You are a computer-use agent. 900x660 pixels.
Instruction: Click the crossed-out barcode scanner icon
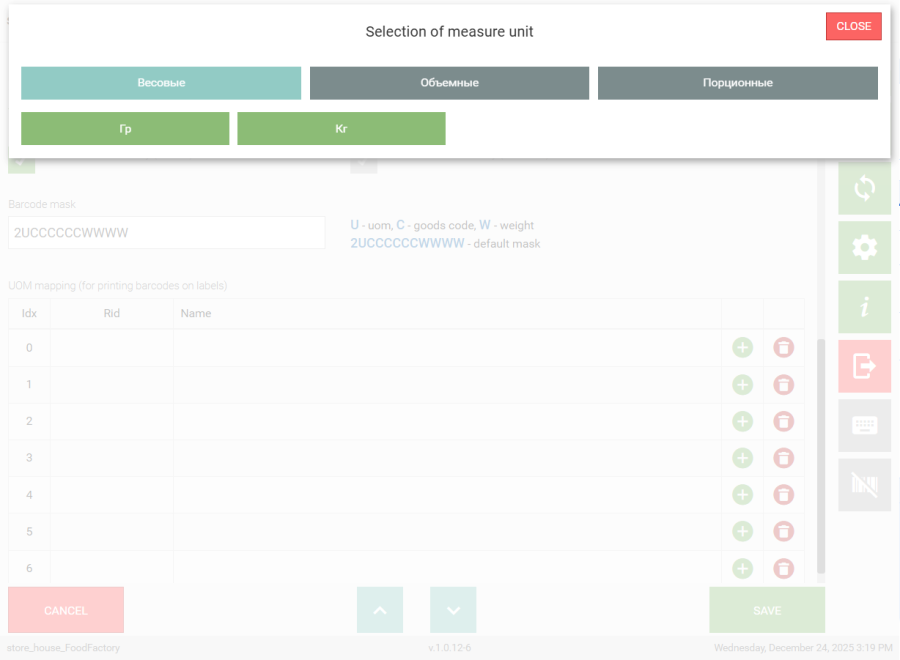[x=864, y=485]
